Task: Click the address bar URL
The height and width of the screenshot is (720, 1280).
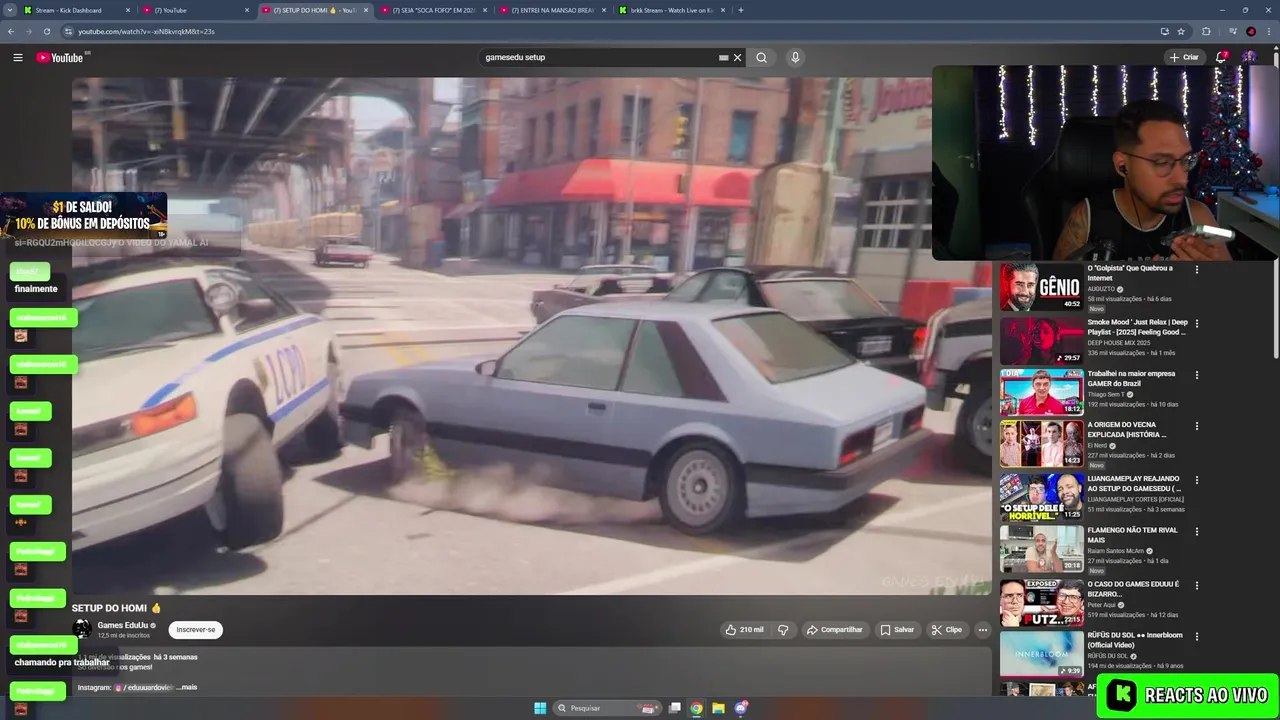Action: (x=146, y=31)
